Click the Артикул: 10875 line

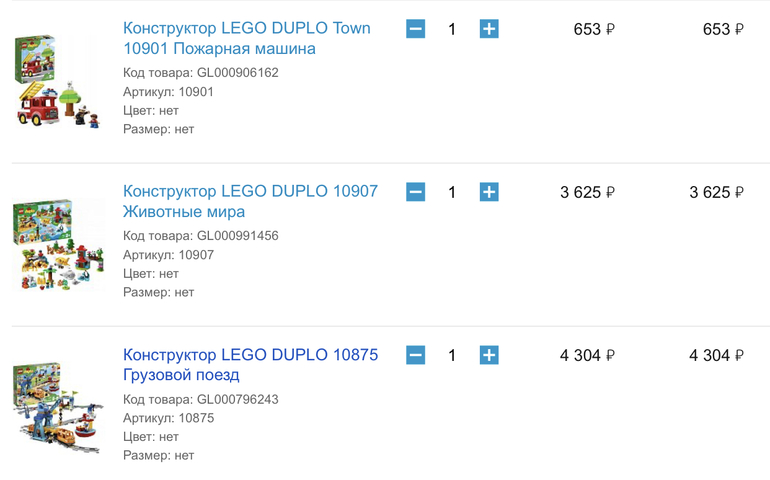tap(168, 418)
